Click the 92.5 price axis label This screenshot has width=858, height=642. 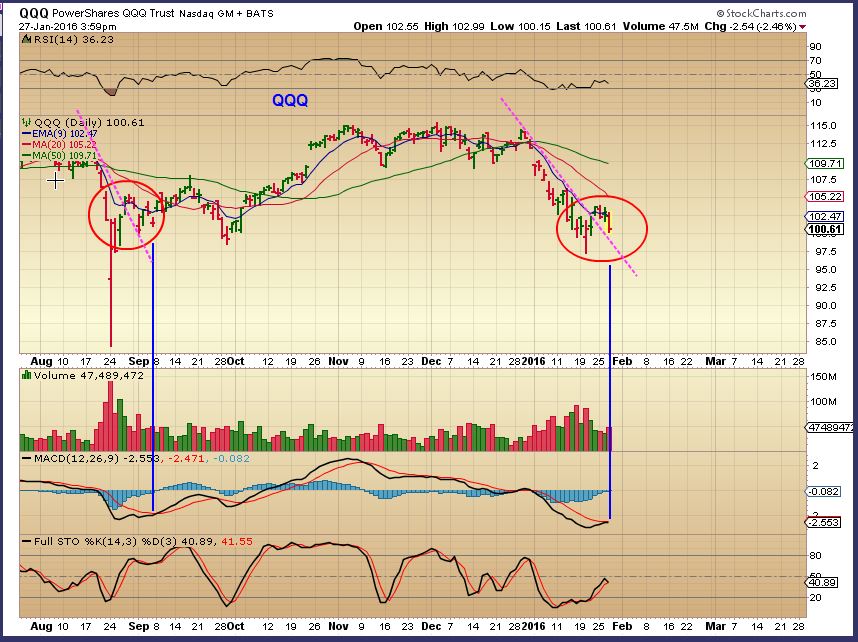pos(825,287)
